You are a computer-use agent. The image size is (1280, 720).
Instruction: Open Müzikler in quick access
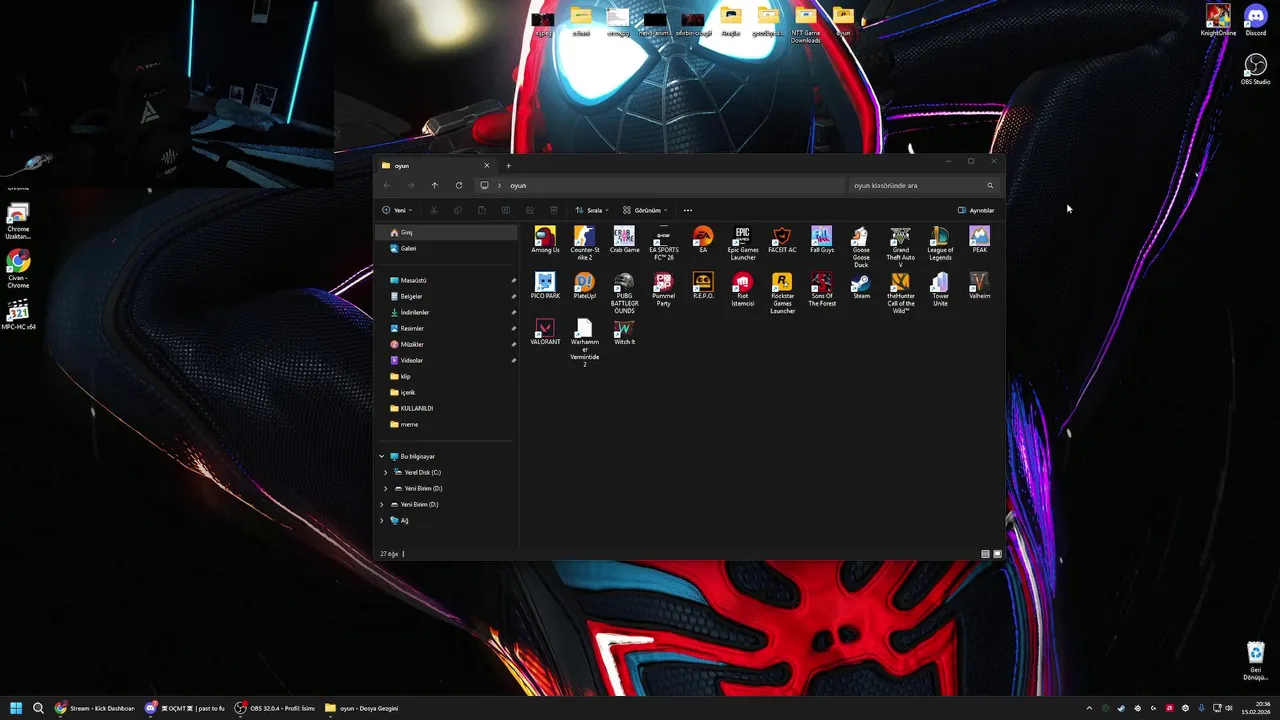click(x=446, y=344)
